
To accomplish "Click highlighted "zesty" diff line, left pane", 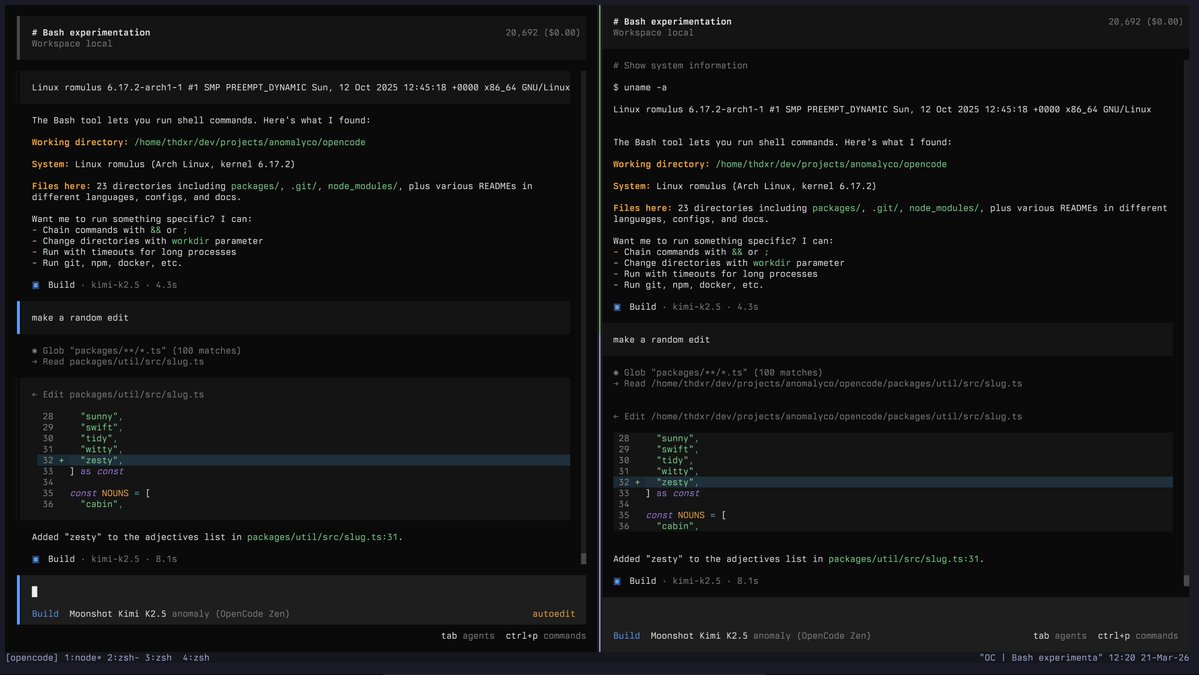I will (304, 460).
